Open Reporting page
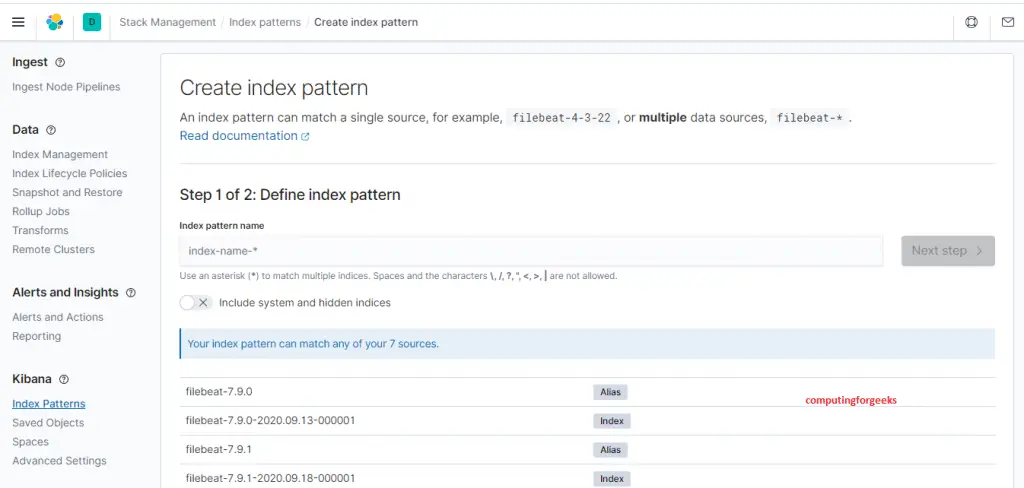 click(37, 336)
